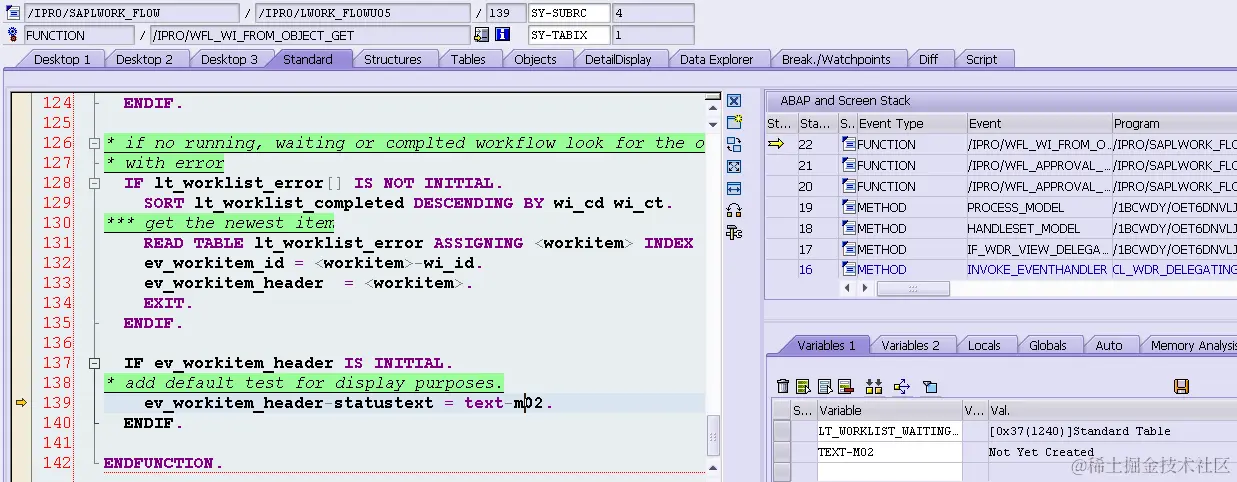Image resolution: width=1237 pixels, height=482 pixels.
Task: Click the headset services icon
Action: click(734, 210)
